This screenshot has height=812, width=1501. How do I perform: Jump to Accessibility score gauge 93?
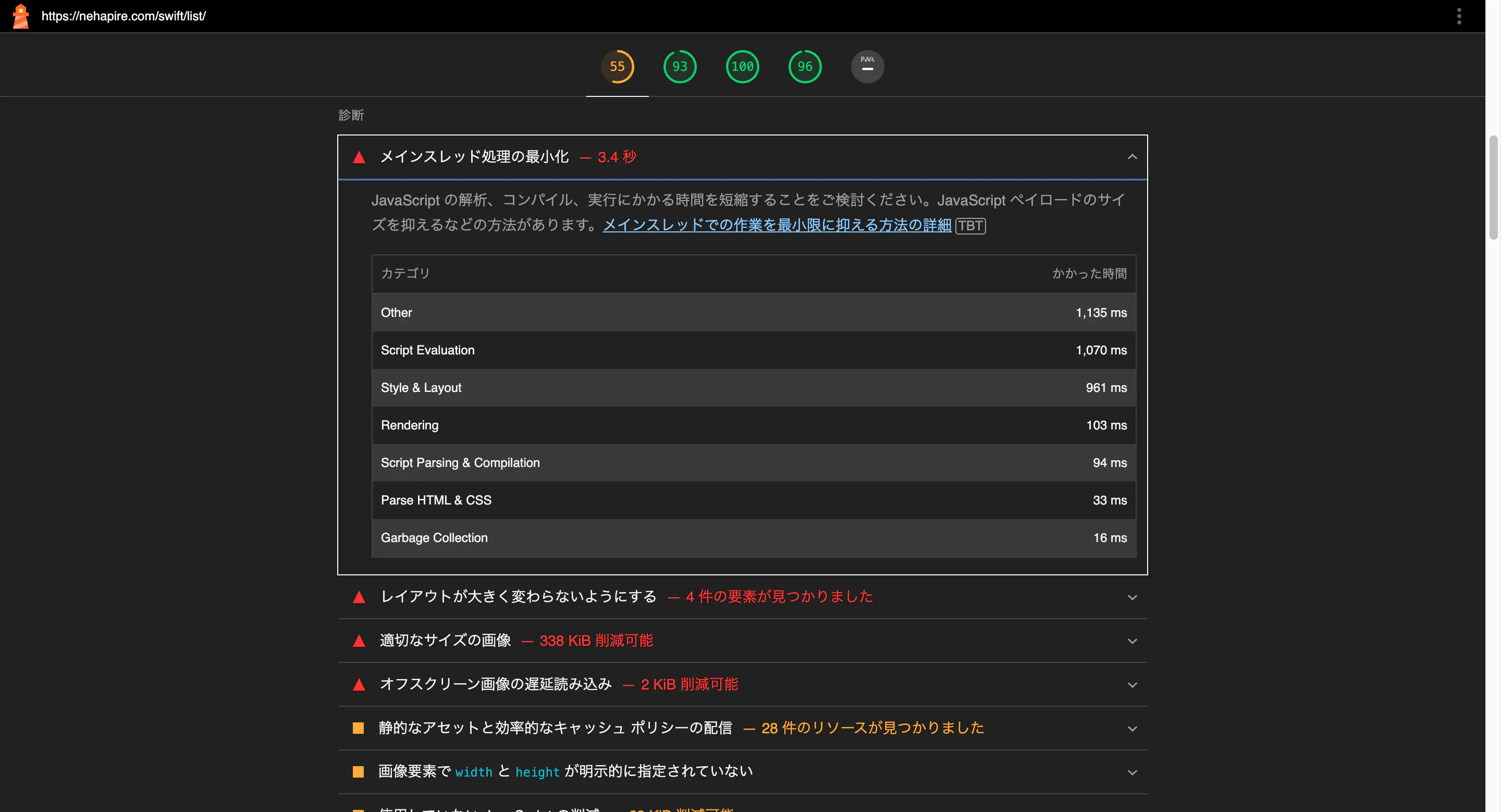680,66
